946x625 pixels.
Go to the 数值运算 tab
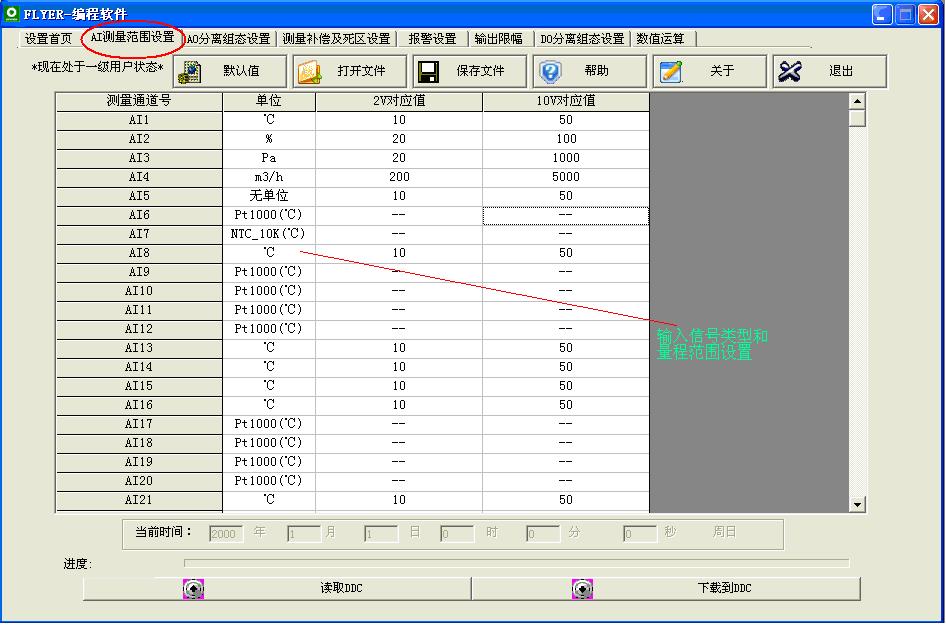pos(661,39)
